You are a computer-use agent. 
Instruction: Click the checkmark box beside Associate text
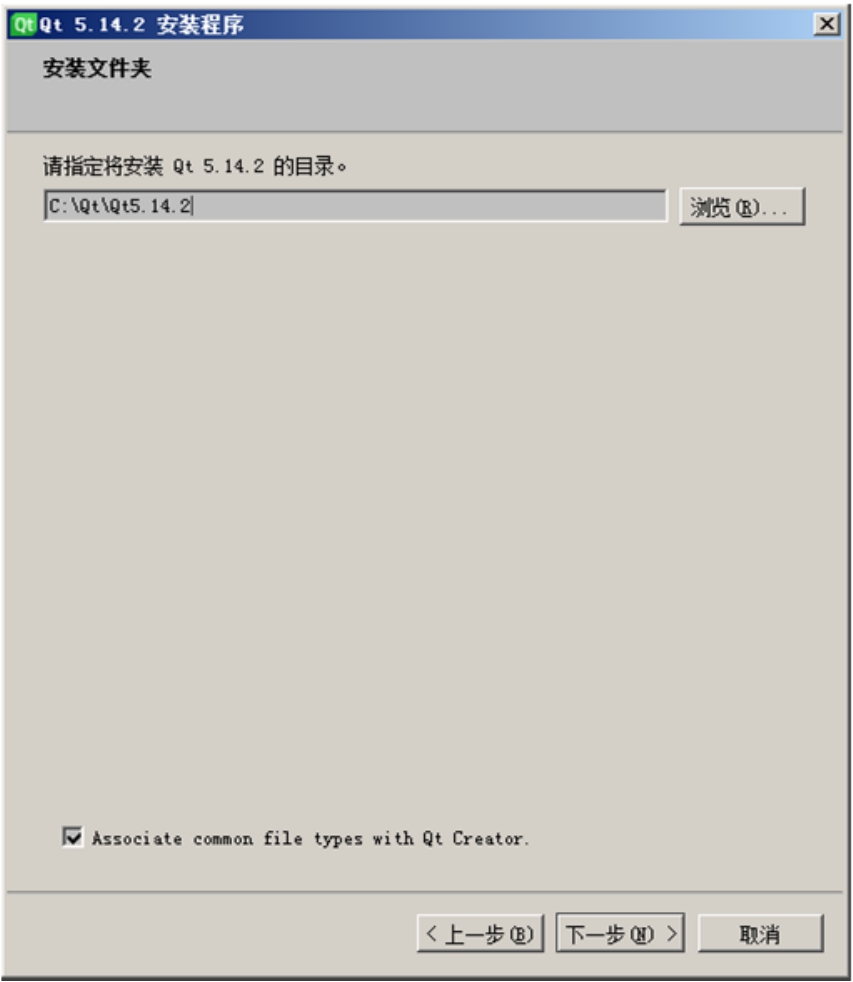coord(73,837)
